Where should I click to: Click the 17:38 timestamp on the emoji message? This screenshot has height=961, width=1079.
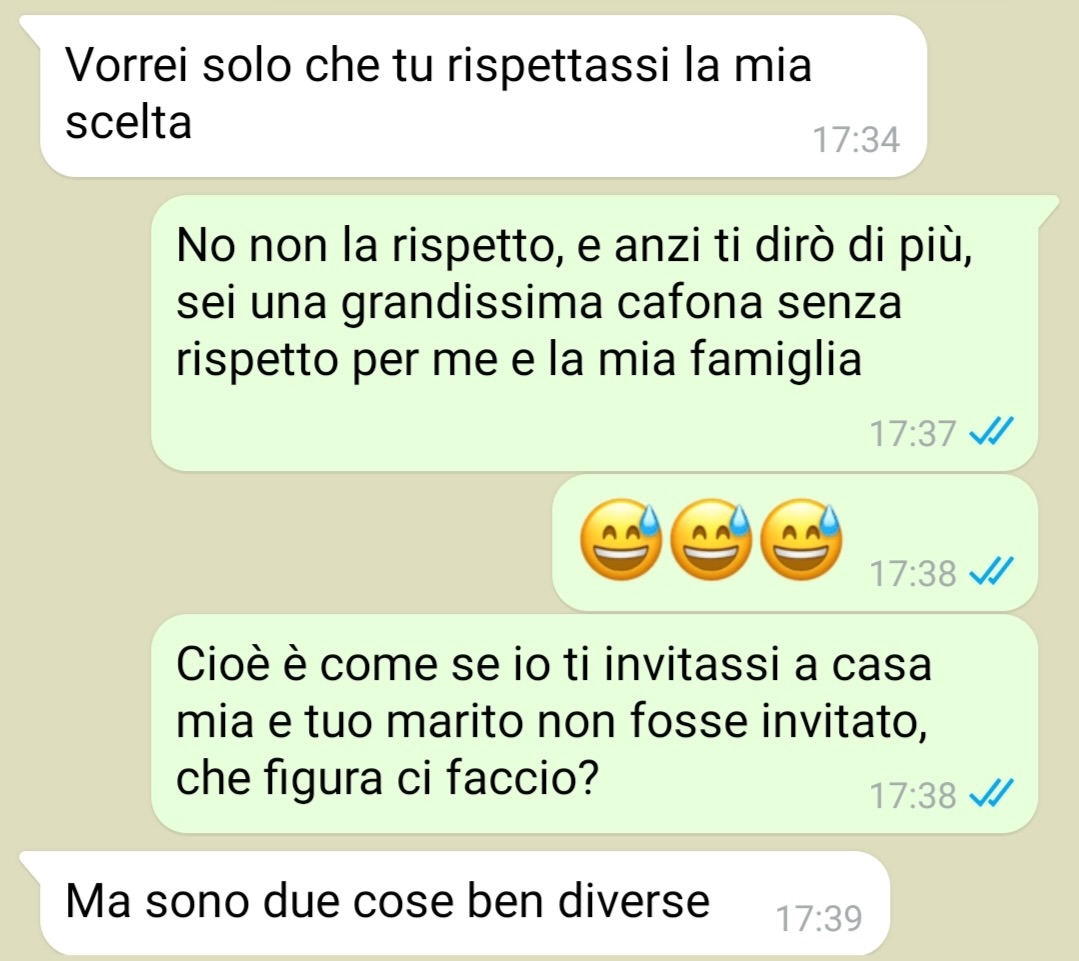(912, 573)
